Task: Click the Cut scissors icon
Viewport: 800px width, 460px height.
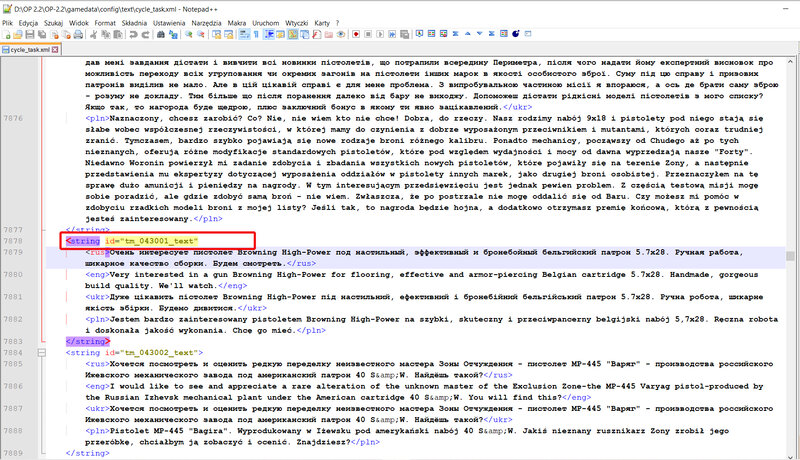Action: pyautogui.click(x=93, y=34)
